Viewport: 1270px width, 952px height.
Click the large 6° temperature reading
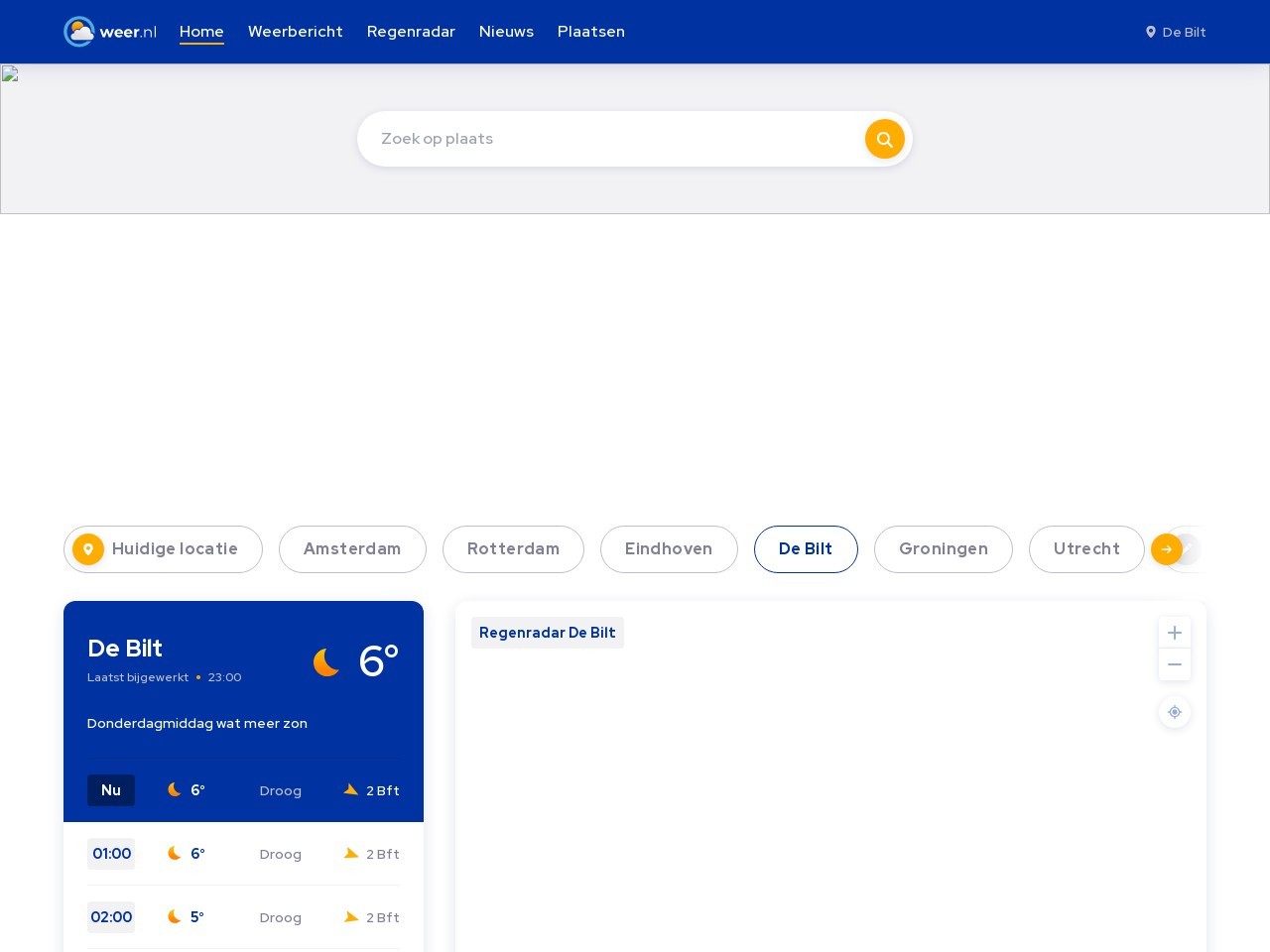click(378, 661)
